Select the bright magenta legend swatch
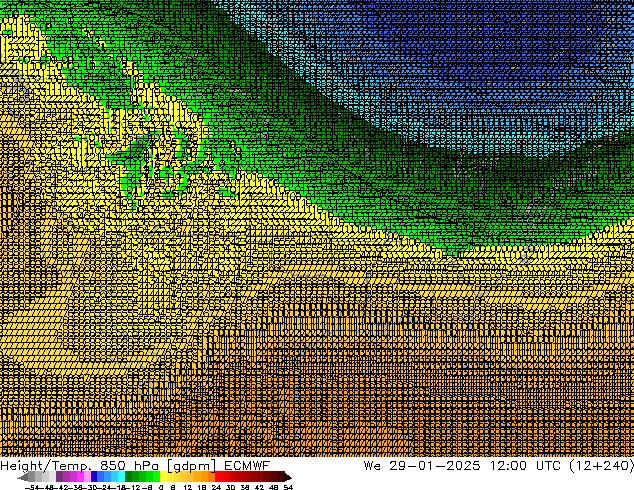 (x=80, y=477)
